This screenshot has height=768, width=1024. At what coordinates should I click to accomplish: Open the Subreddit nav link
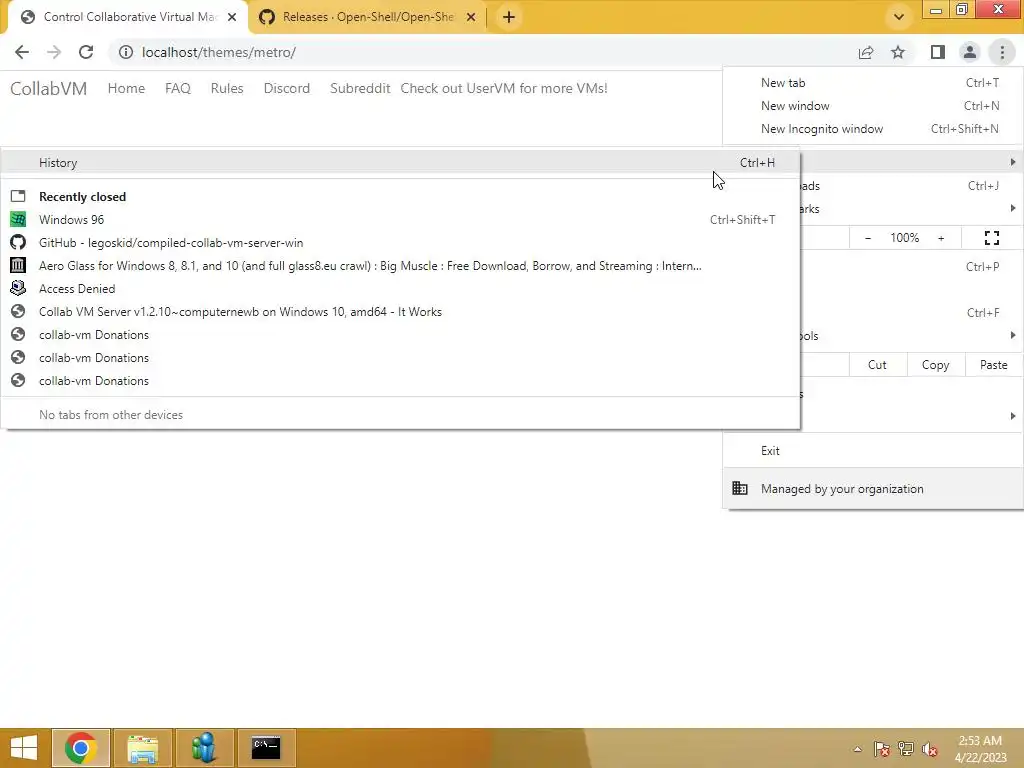(360, 88)
